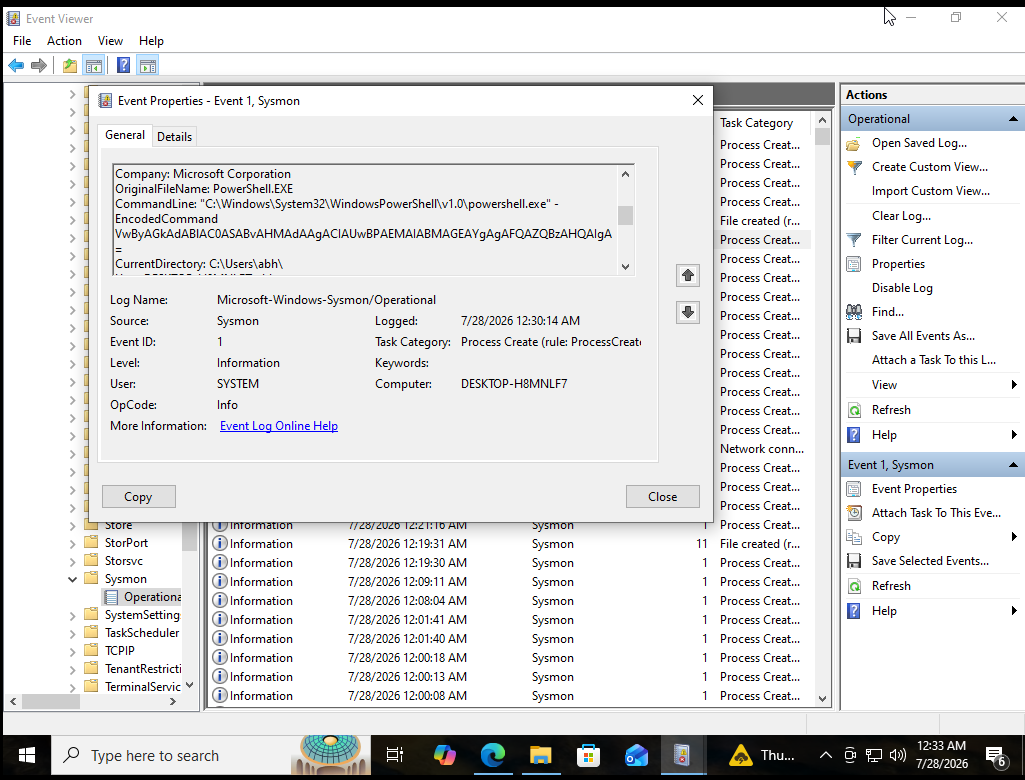Expand the StorPort tree node
The image size is (1025, 780).
click(x=73, y=543)
